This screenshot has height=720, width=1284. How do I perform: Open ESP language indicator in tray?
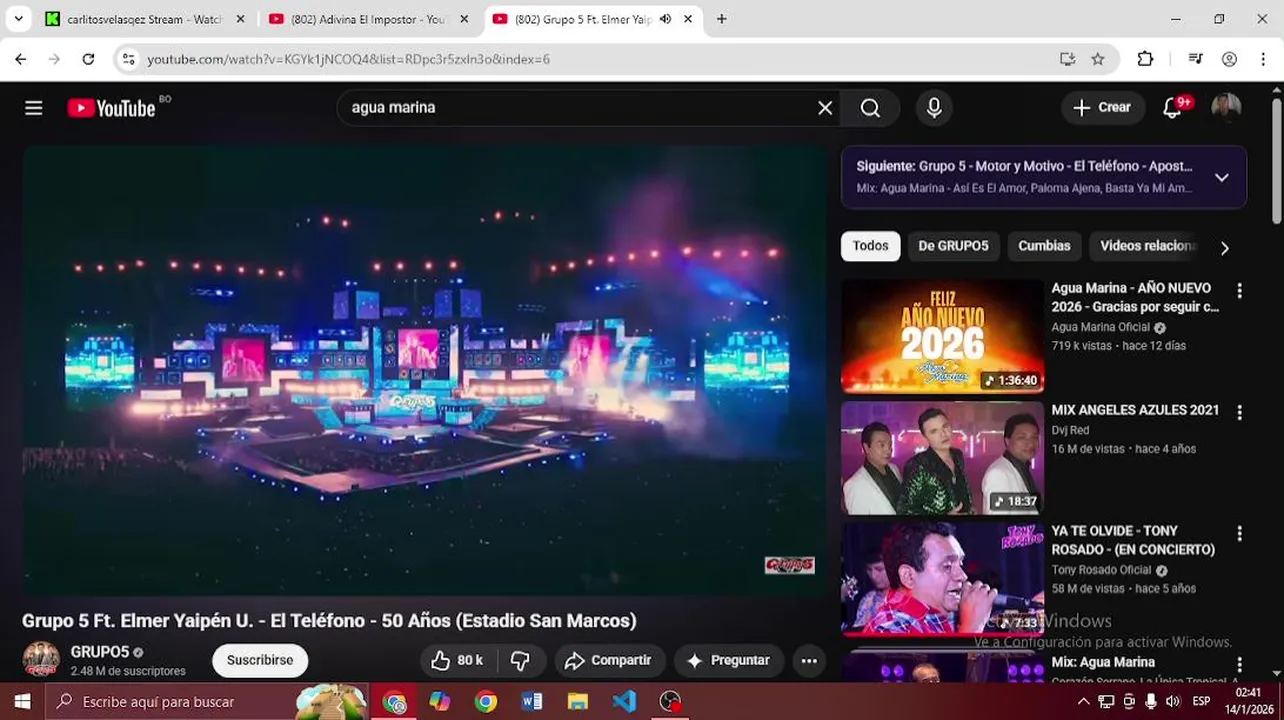click(x=1201, y=702)
